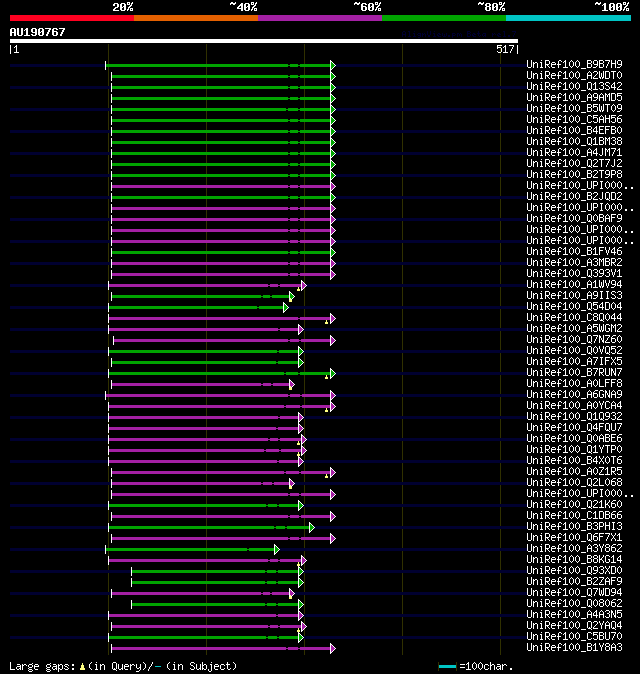Image resolution: width=640 pixels, height=674 pixels.
Task: Click the UniRef100_Q2L068 label
Action: coord(574,483)
